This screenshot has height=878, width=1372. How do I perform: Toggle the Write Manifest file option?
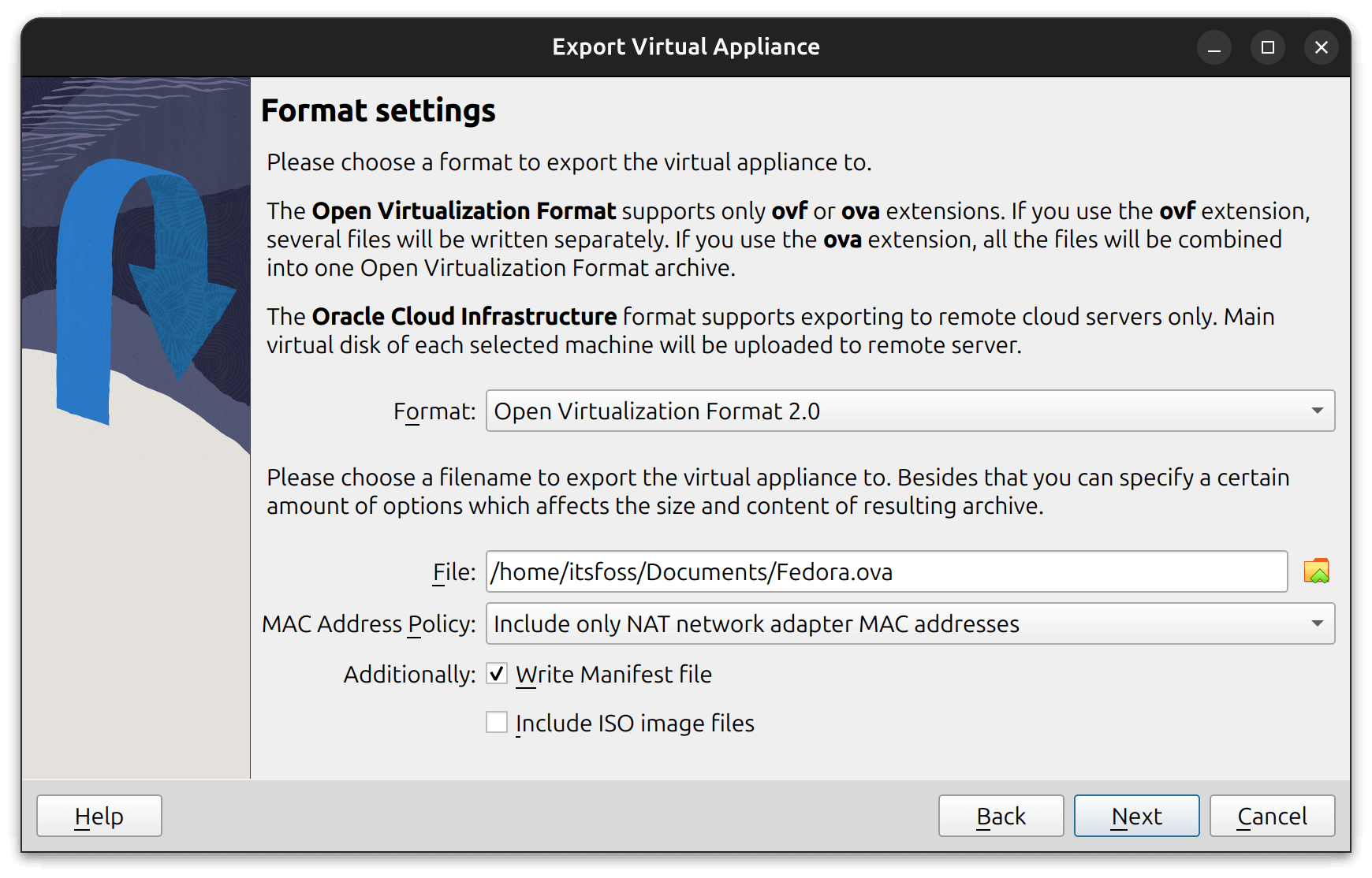497,674
